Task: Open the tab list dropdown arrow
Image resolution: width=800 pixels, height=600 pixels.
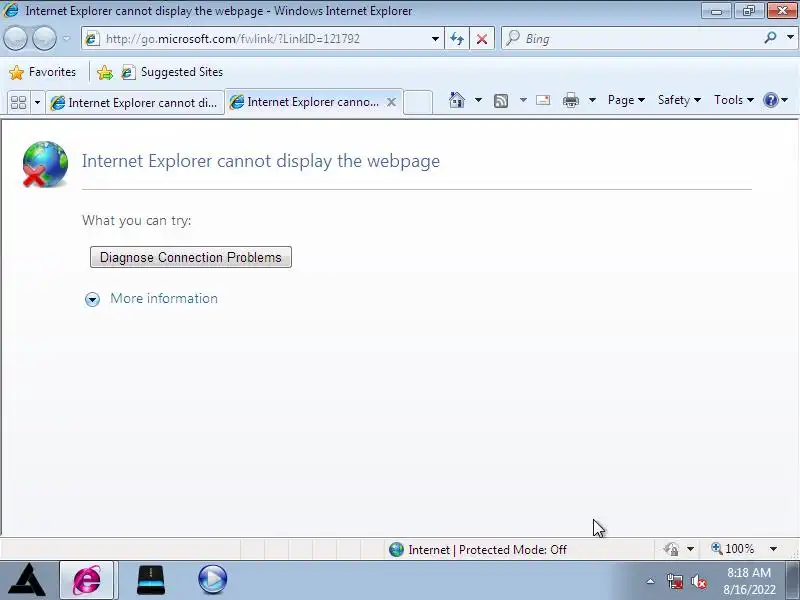Action: click(x=37, y=103)
